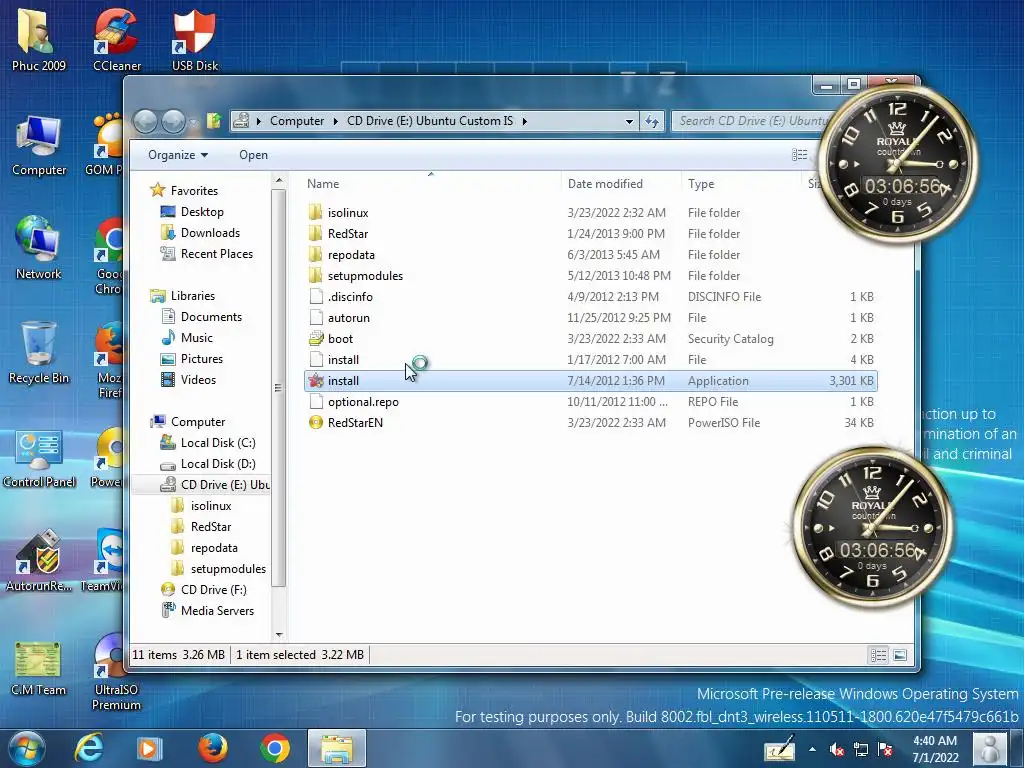The width and height of the screenshot is (1024, 768).
Task: Select the install application file icon
Action: point(316,381)
